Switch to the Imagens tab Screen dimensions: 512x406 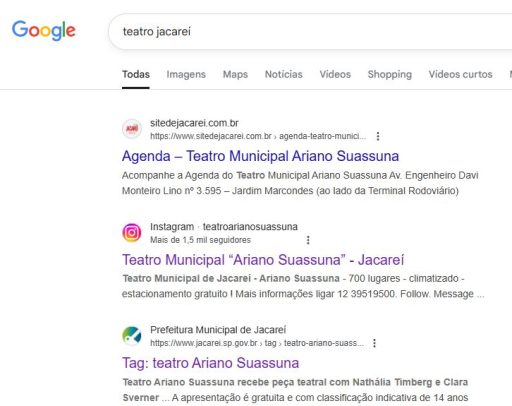click(x=186, y=74)
